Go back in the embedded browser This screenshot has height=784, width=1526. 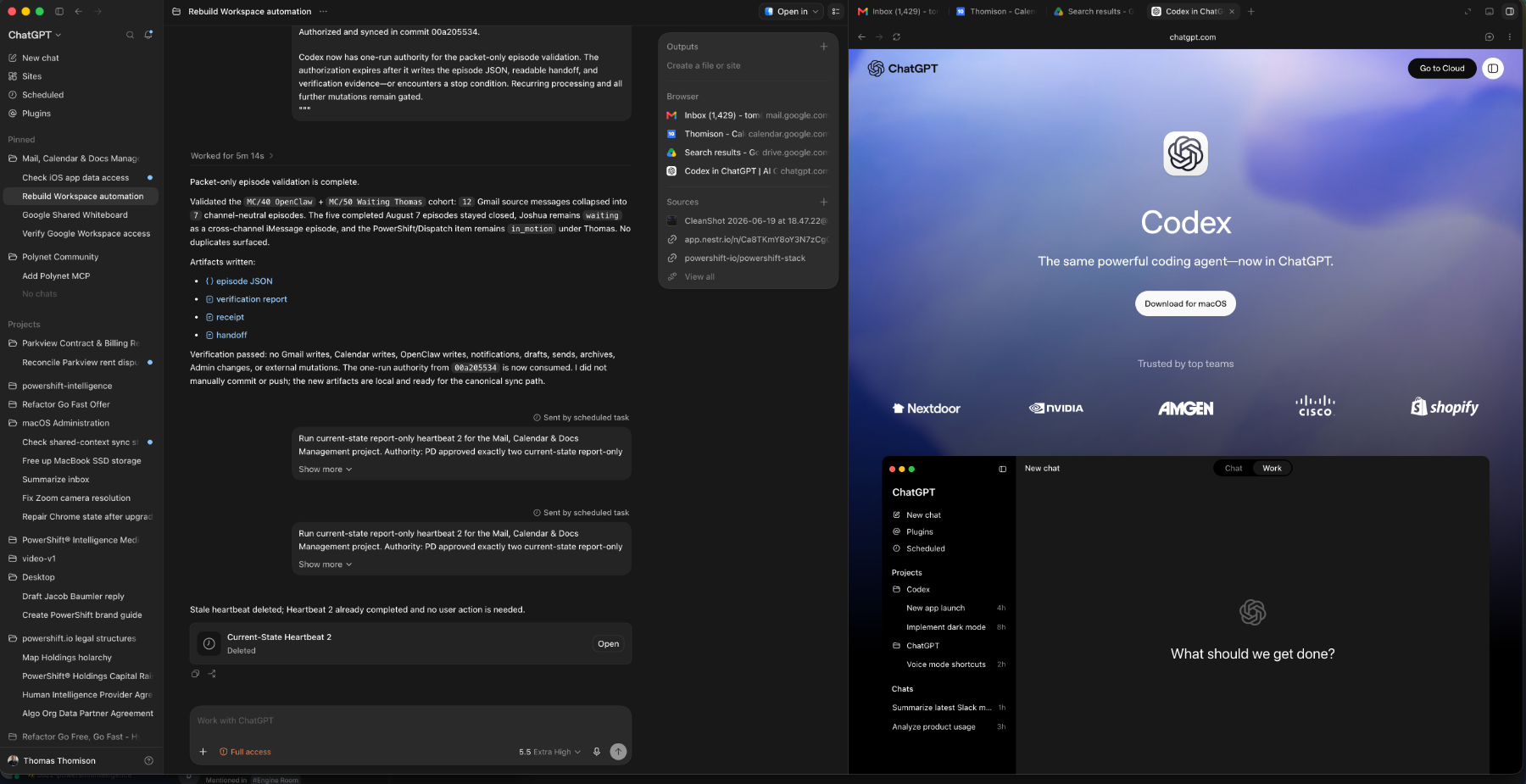[x=861, y=36]
